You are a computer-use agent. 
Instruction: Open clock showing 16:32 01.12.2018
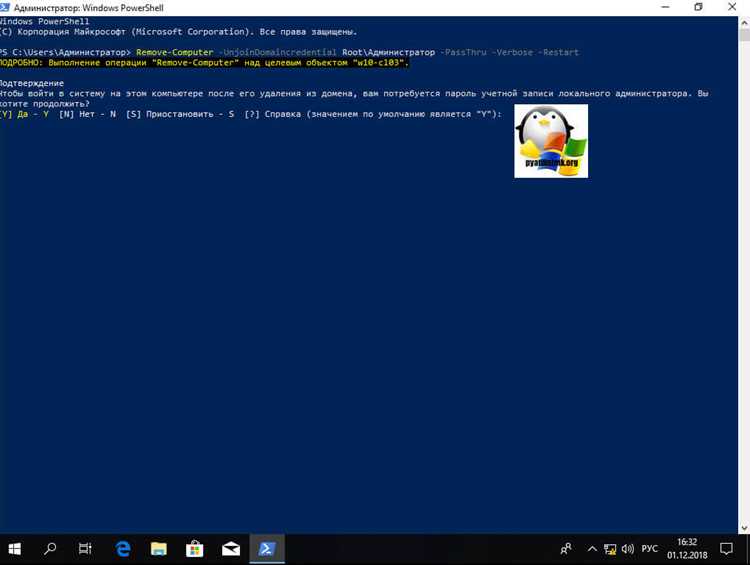tap(687, 549)
